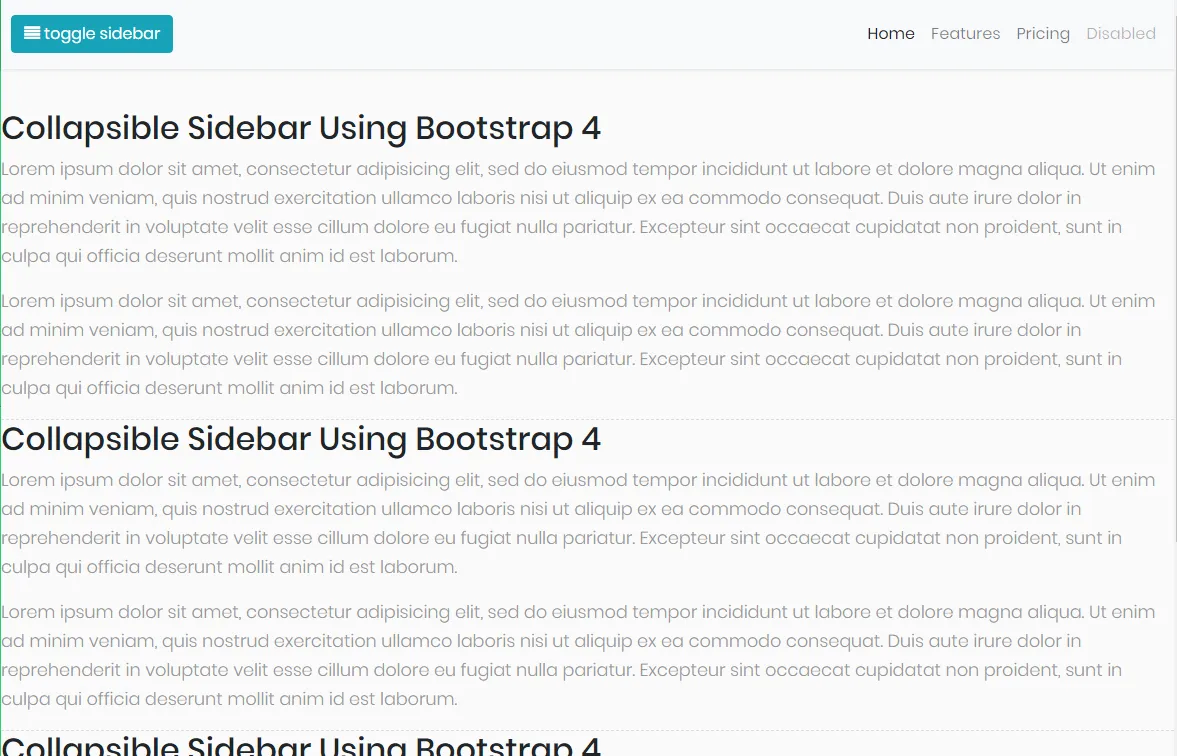Go to the Features nav item
This screenshot has height=756, width=1177.
click(x=965, y=34)
